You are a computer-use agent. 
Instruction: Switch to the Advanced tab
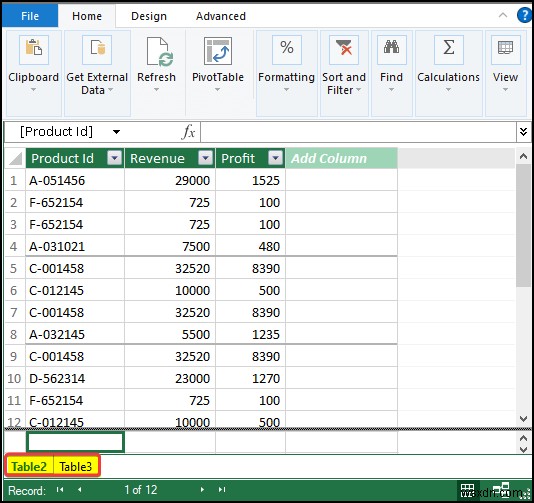[221, 16]
